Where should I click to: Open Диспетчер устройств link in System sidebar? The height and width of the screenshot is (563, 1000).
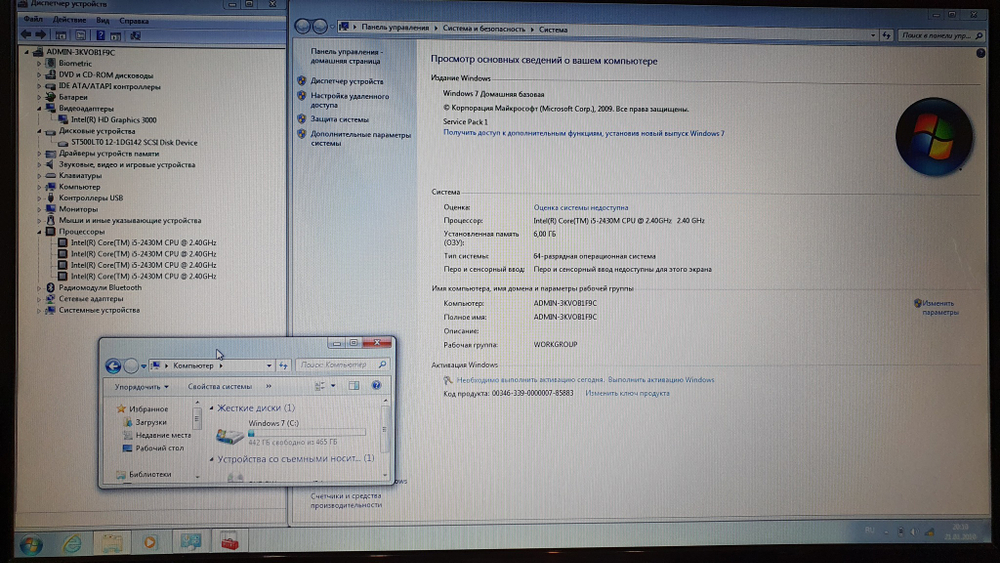click(x=347, y=82)
